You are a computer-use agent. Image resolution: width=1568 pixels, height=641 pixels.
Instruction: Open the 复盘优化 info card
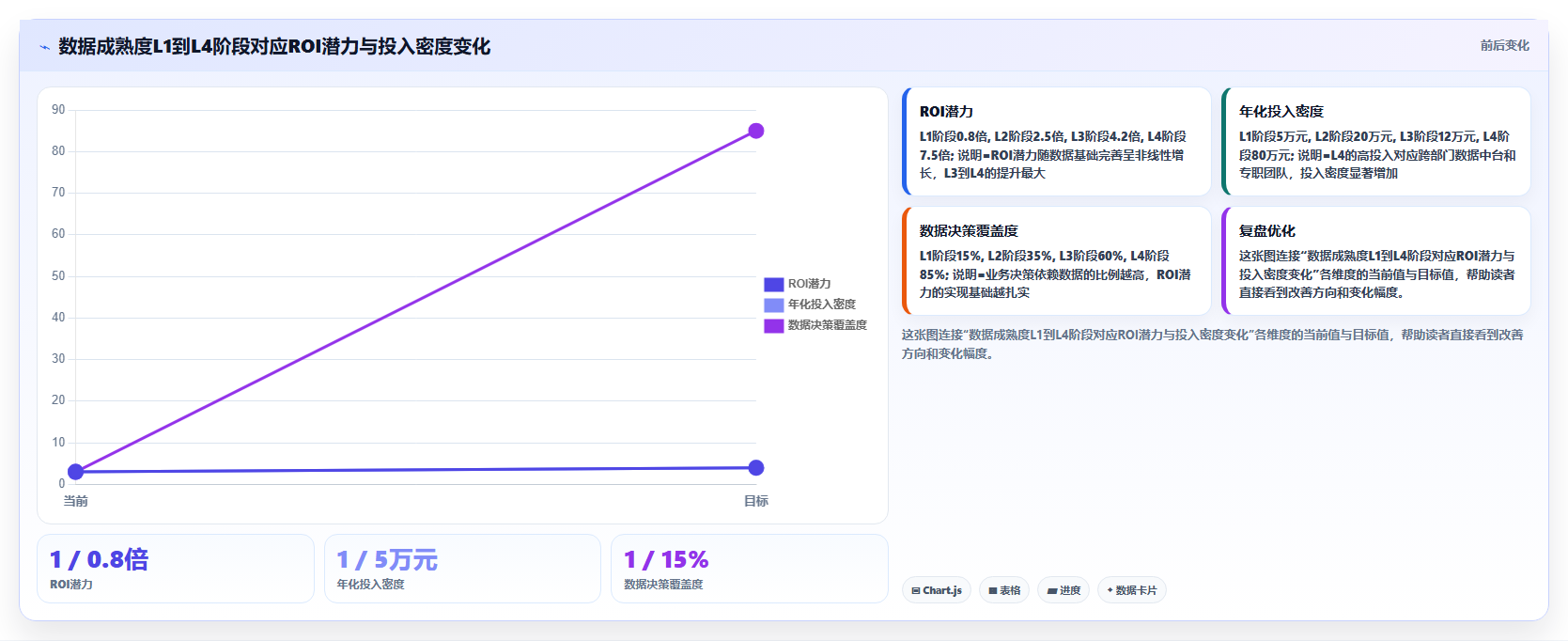[x=1376, y=261]
